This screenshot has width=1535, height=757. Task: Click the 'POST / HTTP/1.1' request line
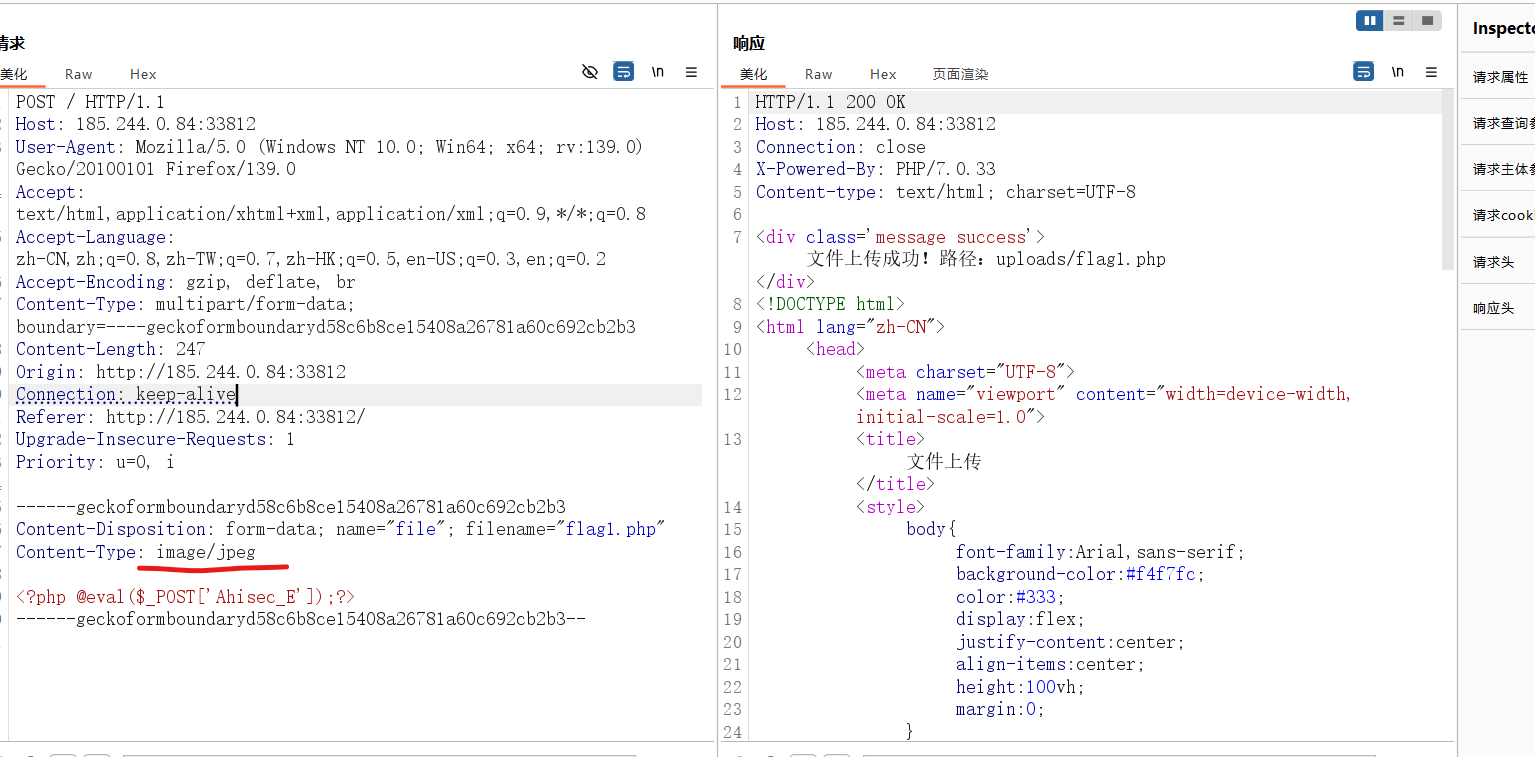(x=90, y=102)
